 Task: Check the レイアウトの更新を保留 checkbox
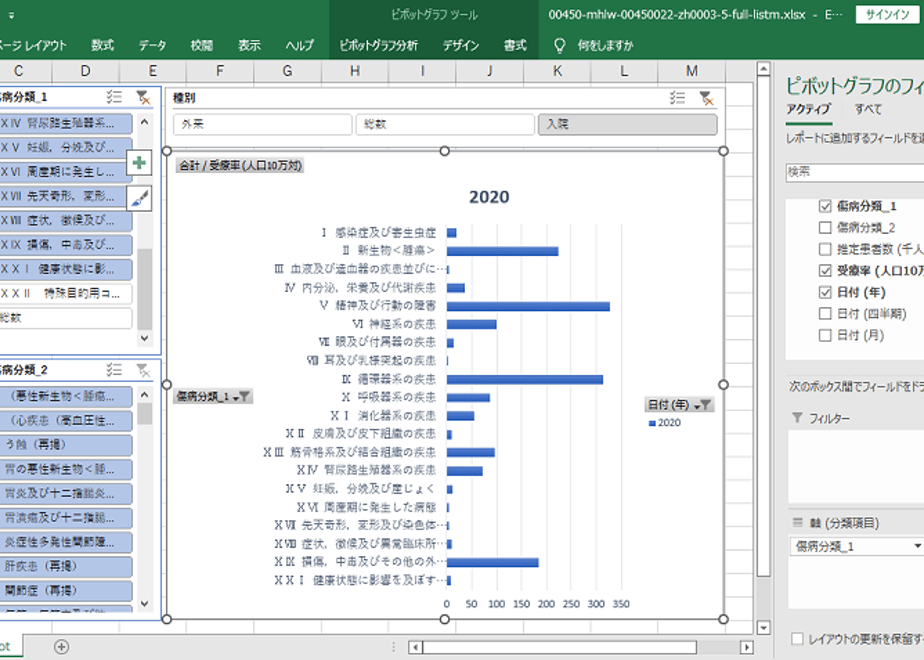[x=797, y=639]
